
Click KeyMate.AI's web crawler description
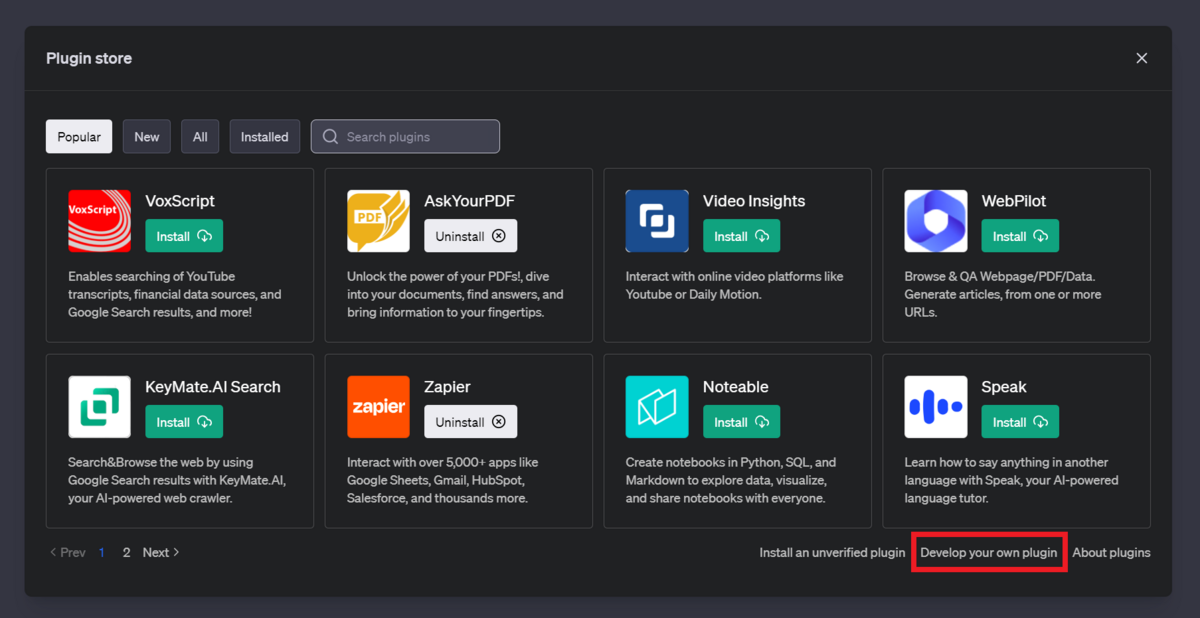[x=177, y=480]
